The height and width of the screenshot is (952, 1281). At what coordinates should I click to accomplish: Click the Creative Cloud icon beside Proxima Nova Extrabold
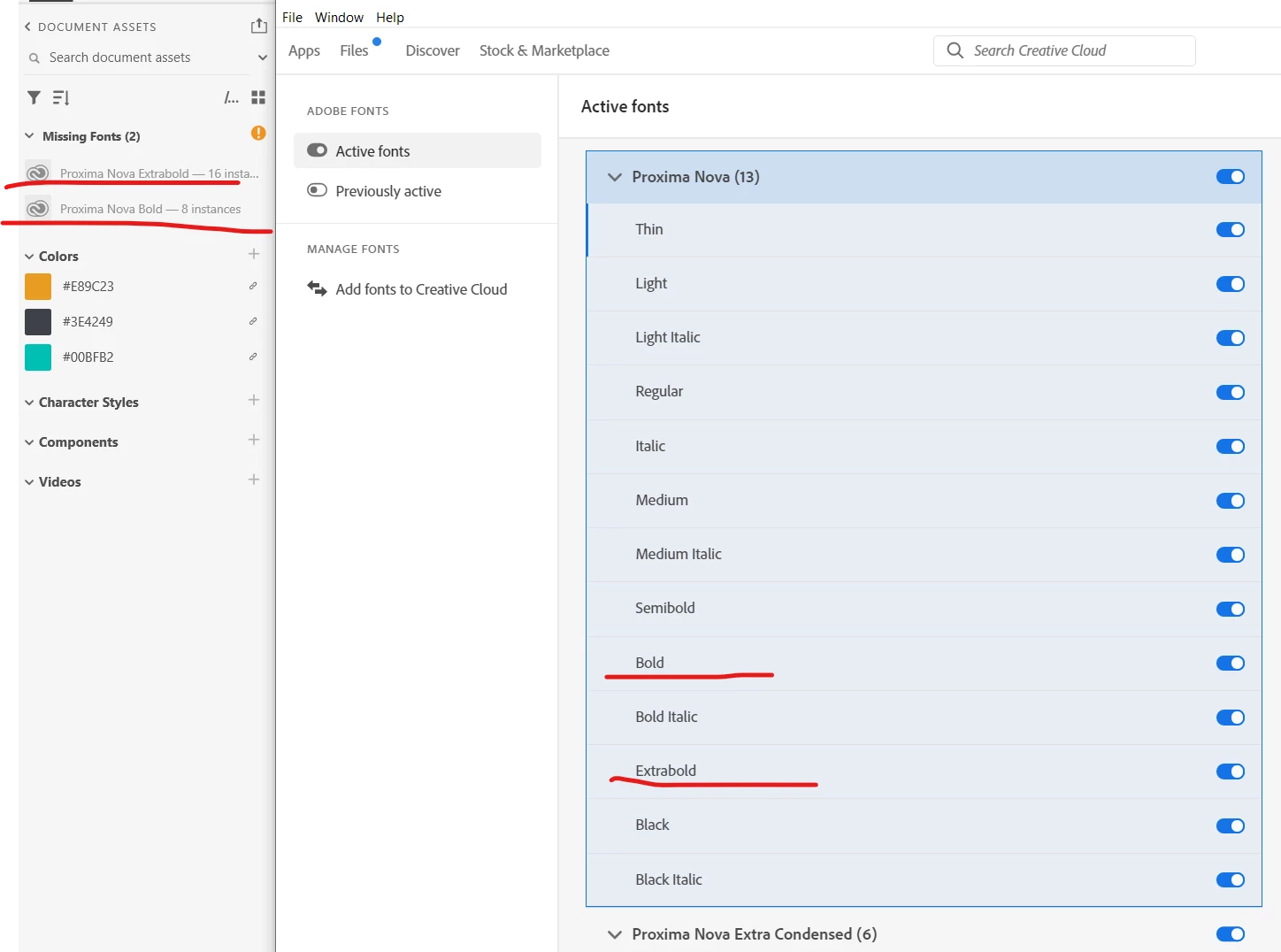pos(37,173)
